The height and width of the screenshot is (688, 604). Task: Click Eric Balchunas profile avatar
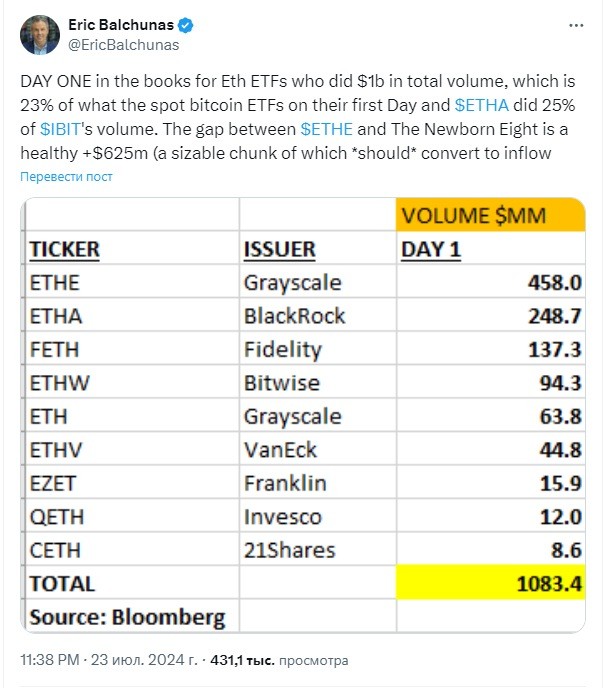point(40,35)
